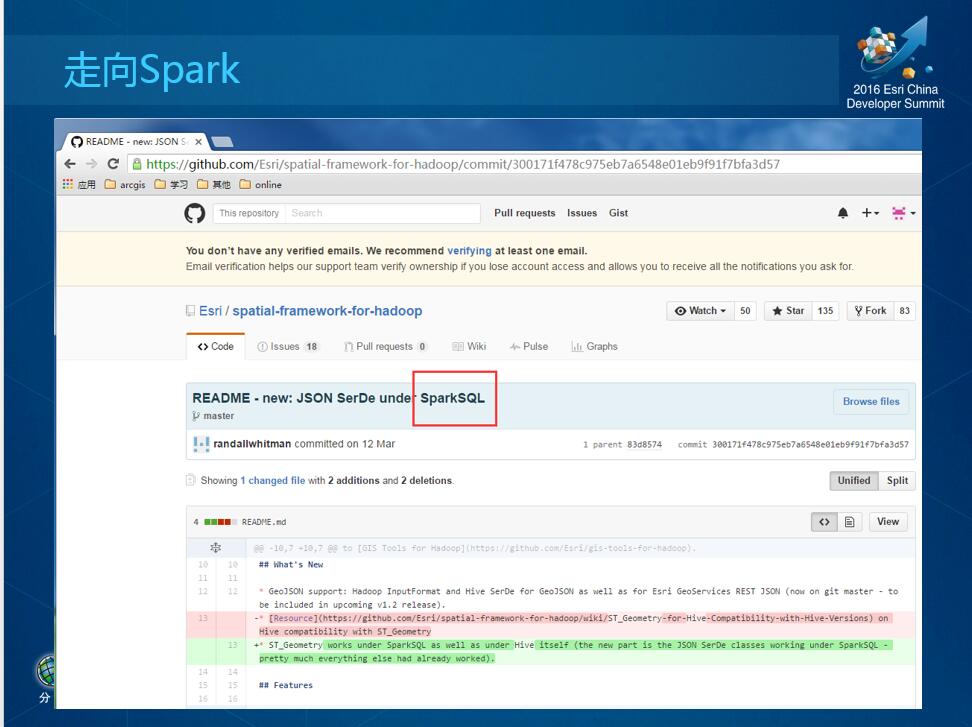The image size is (972, 727).
Task: Click Pull requests in top navigation
Action: [524, 213]
